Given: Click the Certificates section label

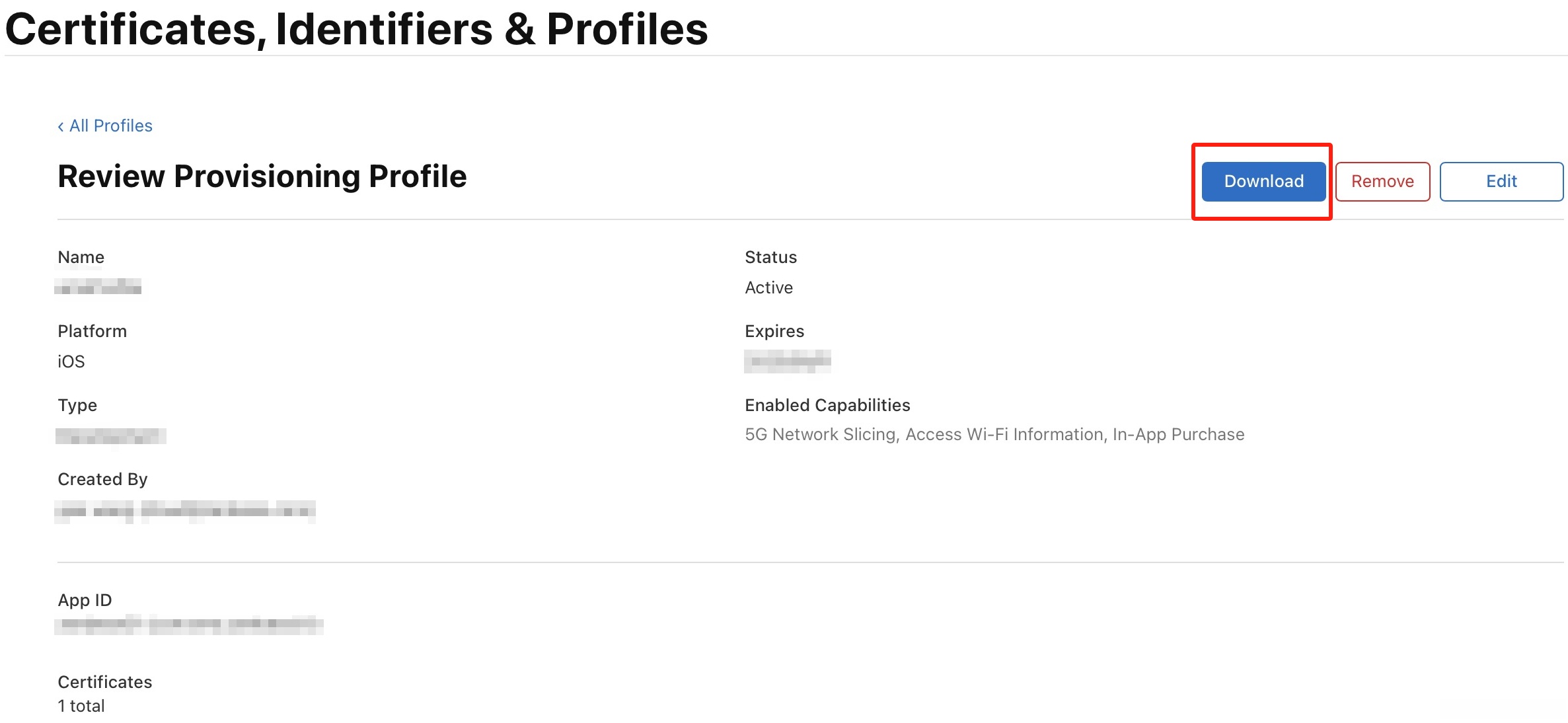Looking at the screenshot, I should point(104,682).
